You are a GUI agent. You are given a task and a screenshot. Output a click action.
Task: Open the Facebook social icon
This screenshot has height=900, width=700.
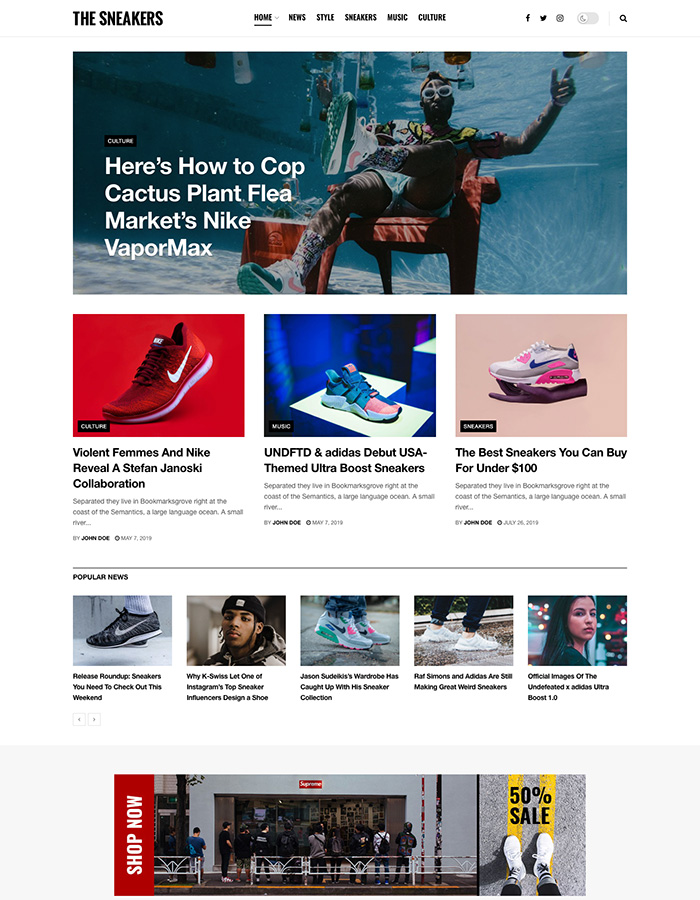click(527, 18)
